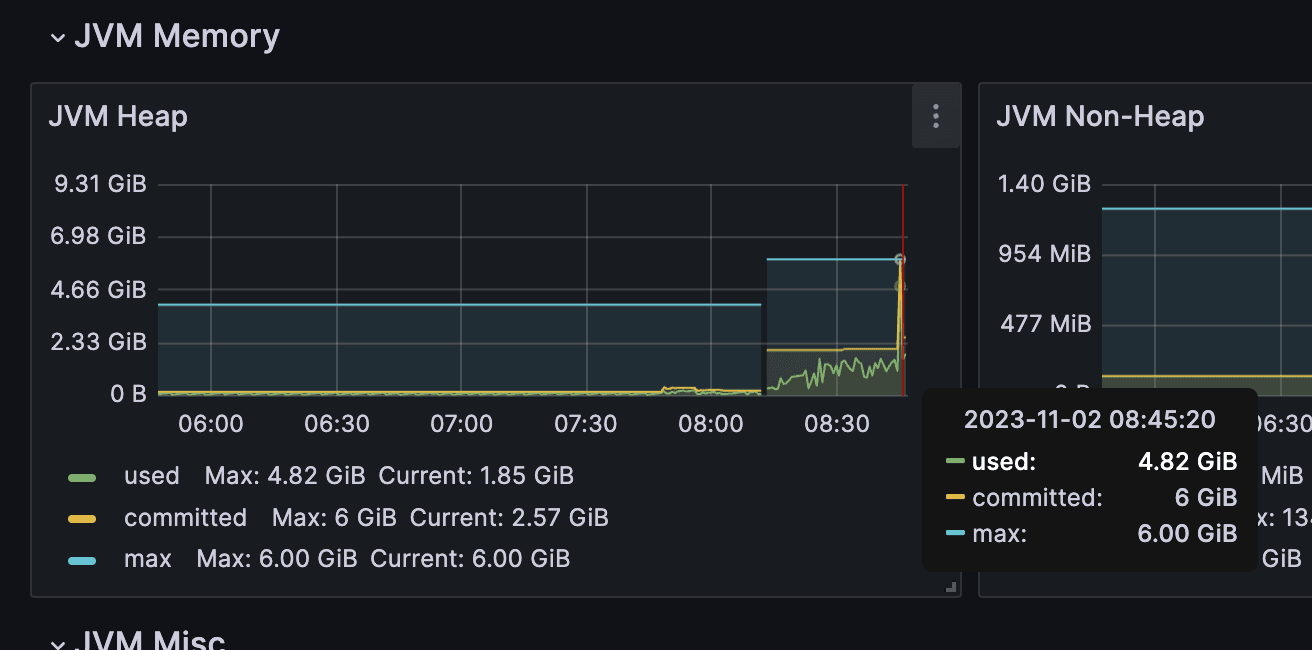Click the blue 'max' legend color swatch

pos(82,560)
